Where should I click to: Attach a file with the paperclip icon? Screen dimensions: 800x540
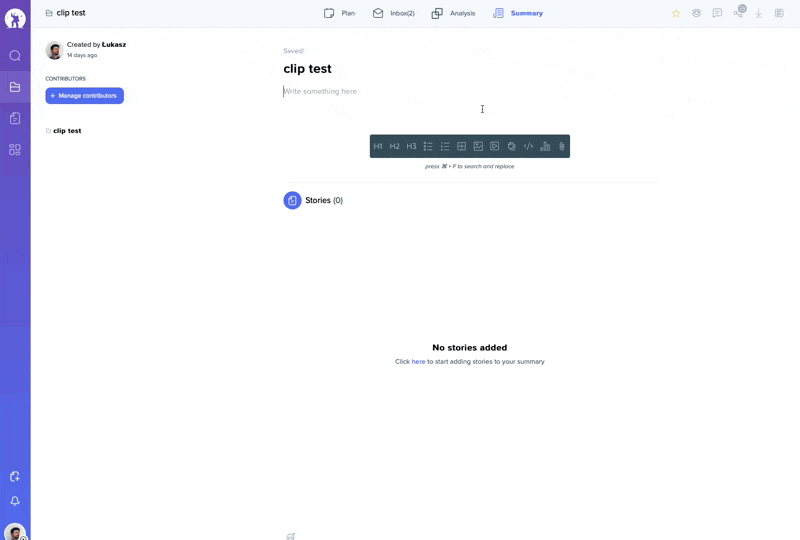click(562, 146)
